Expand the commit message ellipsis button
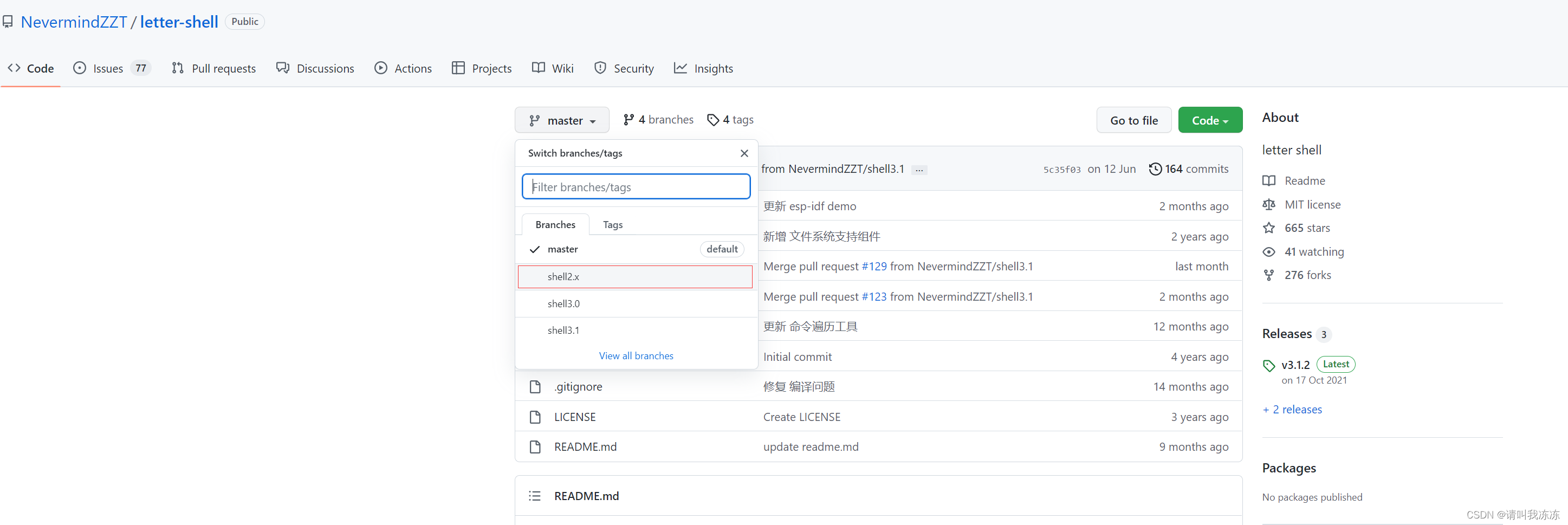Screen dimensions: 1568x525 click(919, 170)
